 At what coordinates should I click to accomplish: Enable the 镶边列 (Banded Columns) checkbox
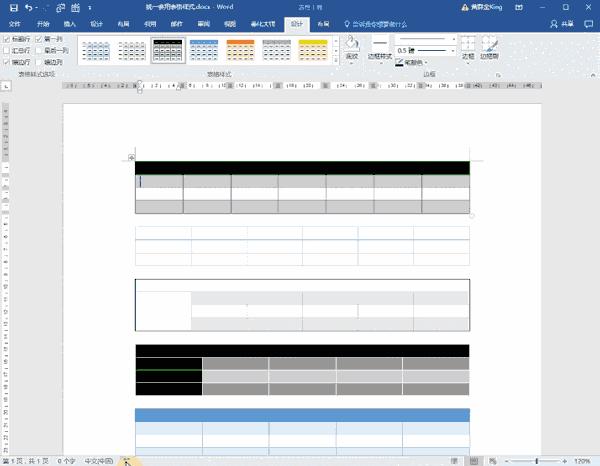tap(39, 62)
